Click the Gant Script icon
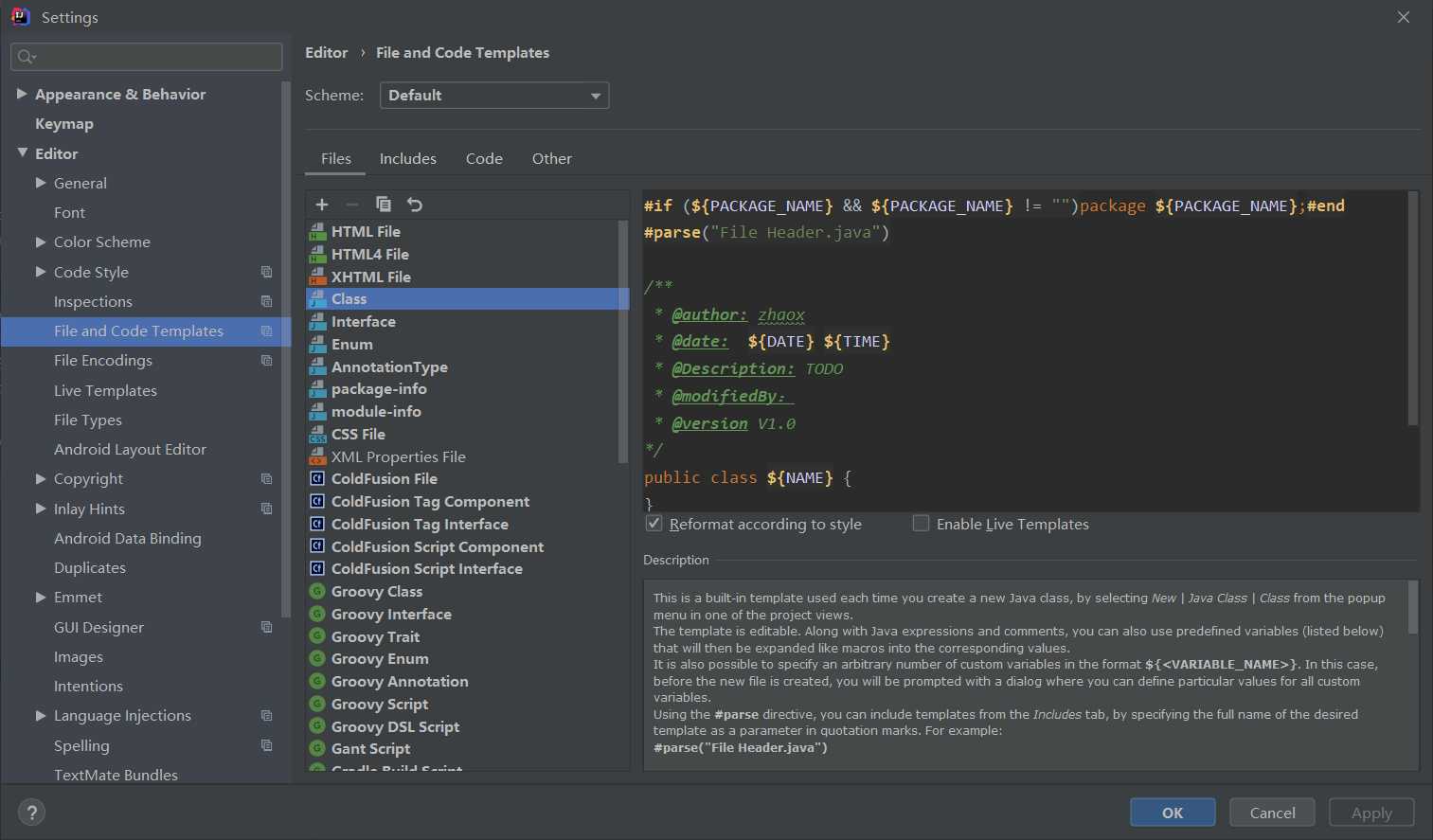 tap(318, 749)
